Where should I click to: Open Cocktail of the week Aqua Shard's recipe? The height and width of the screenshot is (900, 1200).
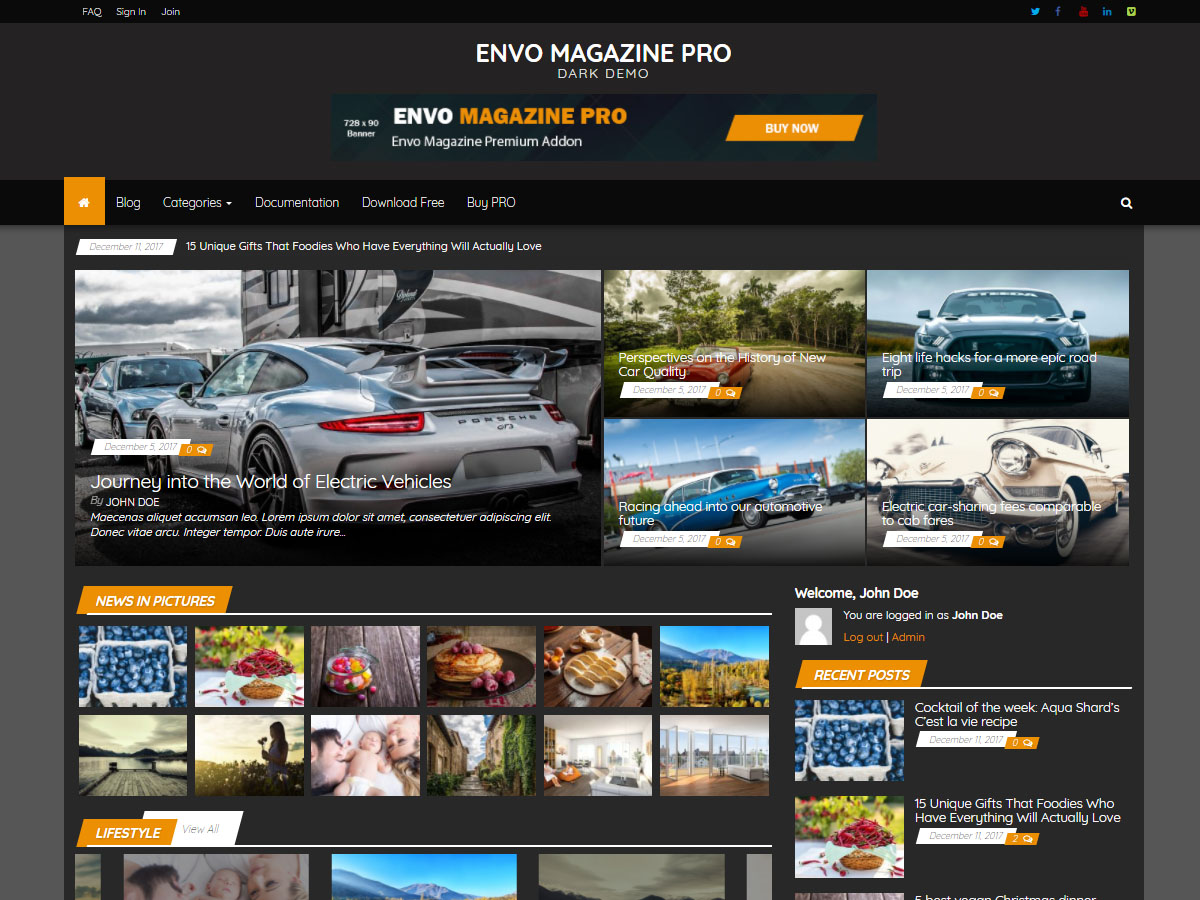point(1017,714)
